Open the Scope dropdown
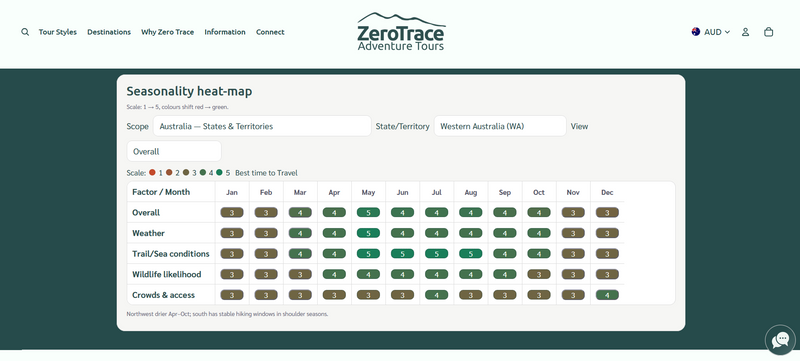The width and height of the screenshot is (800, 361). pos(262,126)
